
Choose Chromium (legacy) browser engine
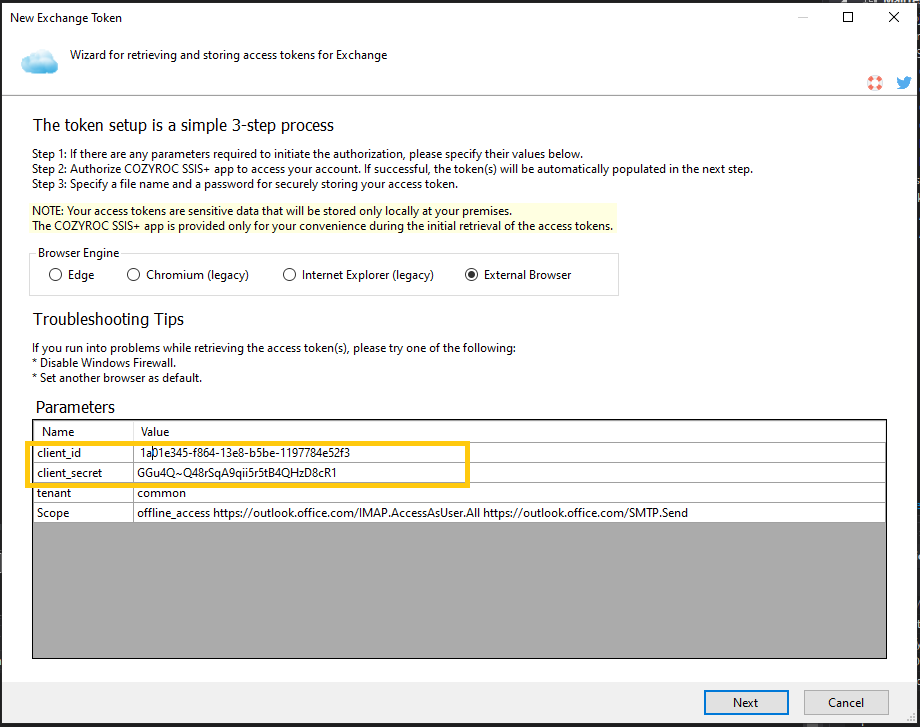tap(134, 275)
